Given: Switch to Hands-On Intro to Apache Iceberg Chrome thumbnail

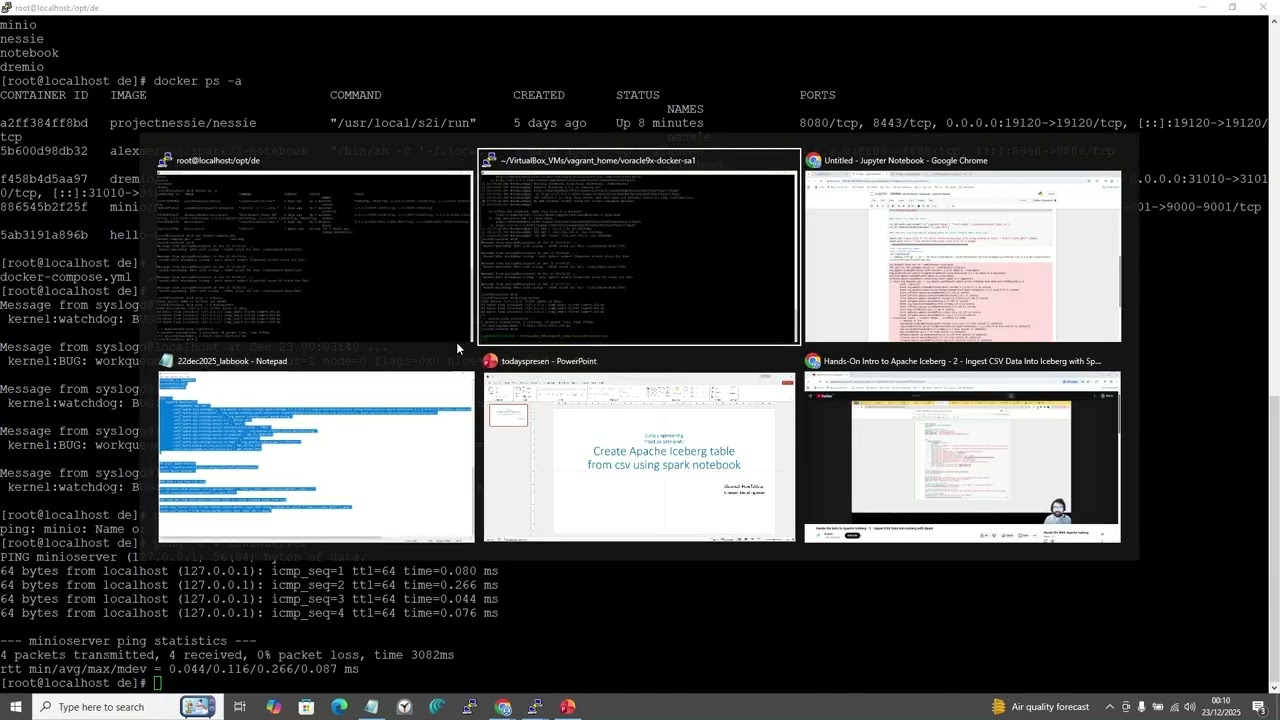Looking at the screenshot, I should click(x=963, y=457).
